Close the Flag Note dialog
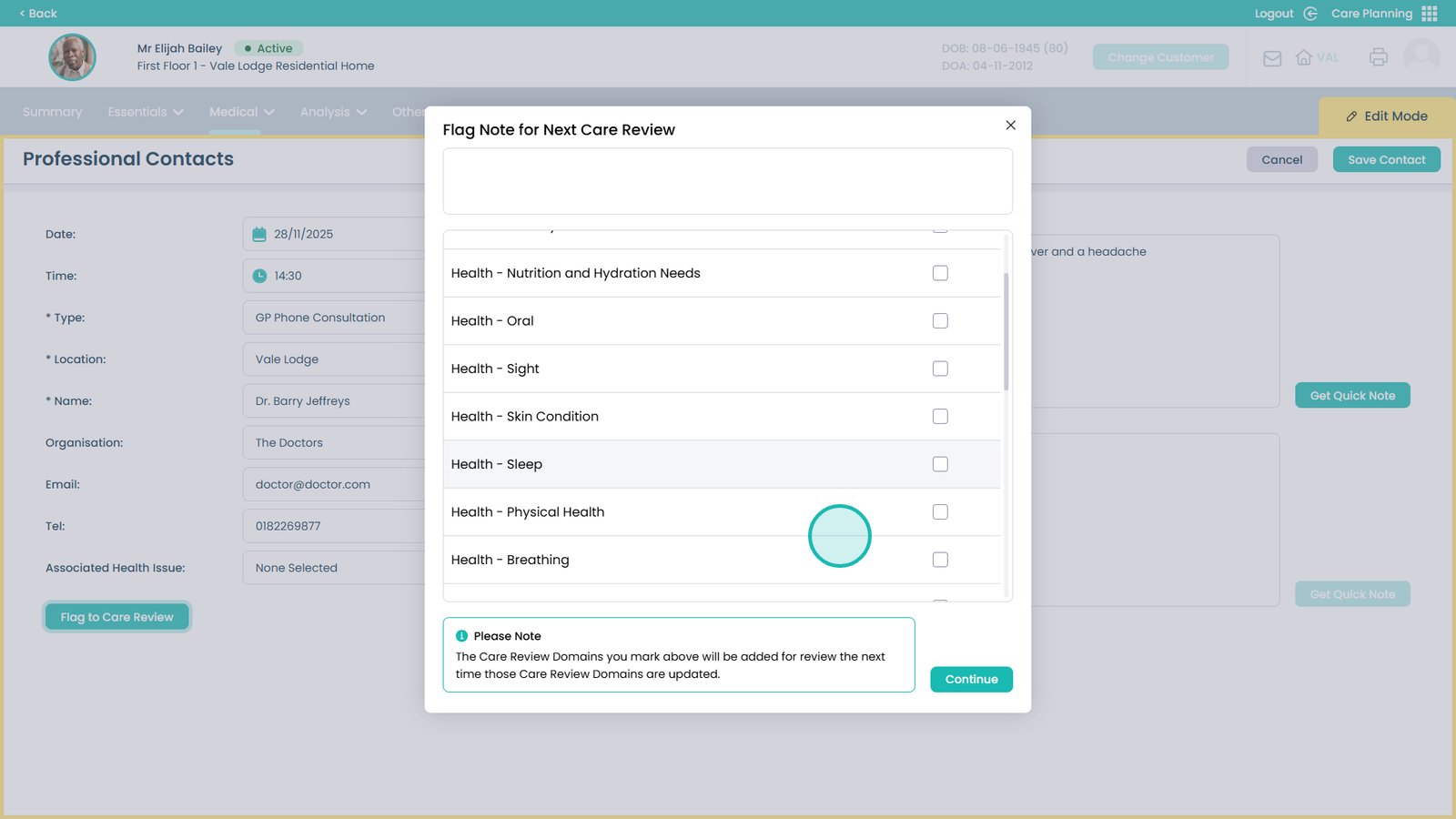 pos(1010,126)
